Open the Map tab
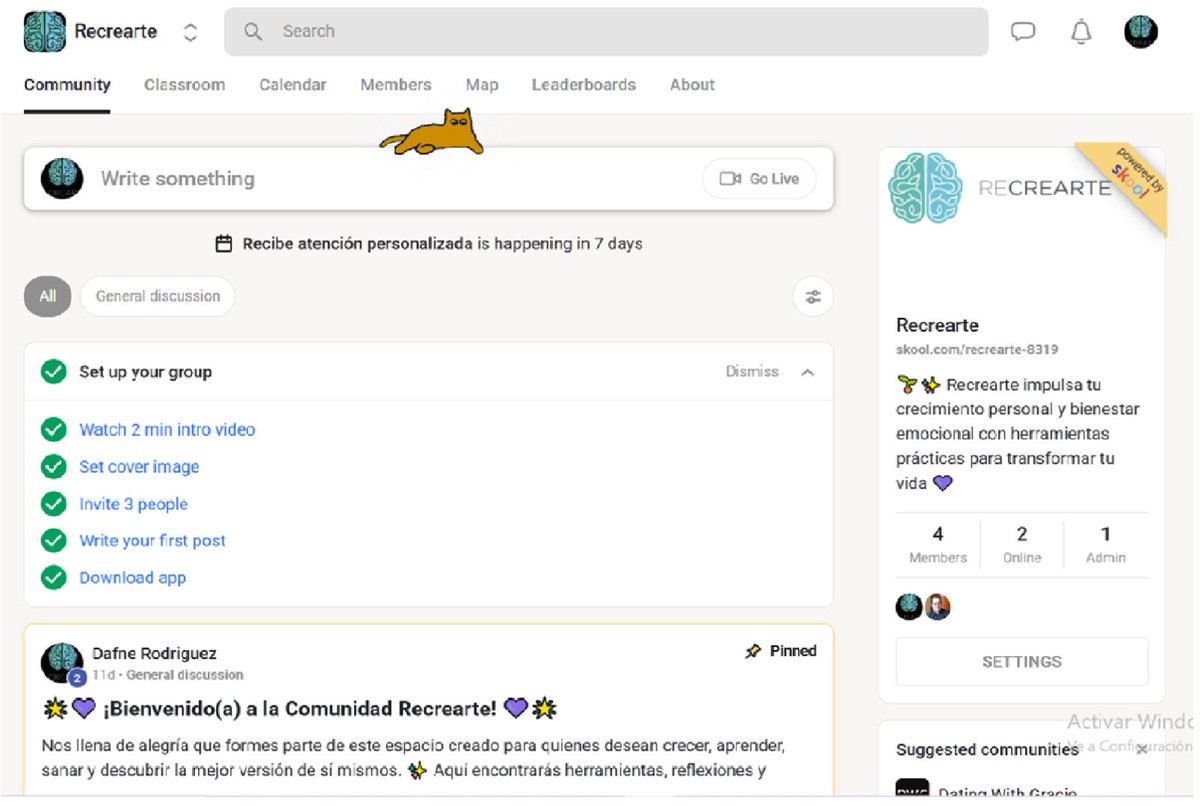Screen dimensions: 1200x806 pyautogui.click(x=482, y=85)
